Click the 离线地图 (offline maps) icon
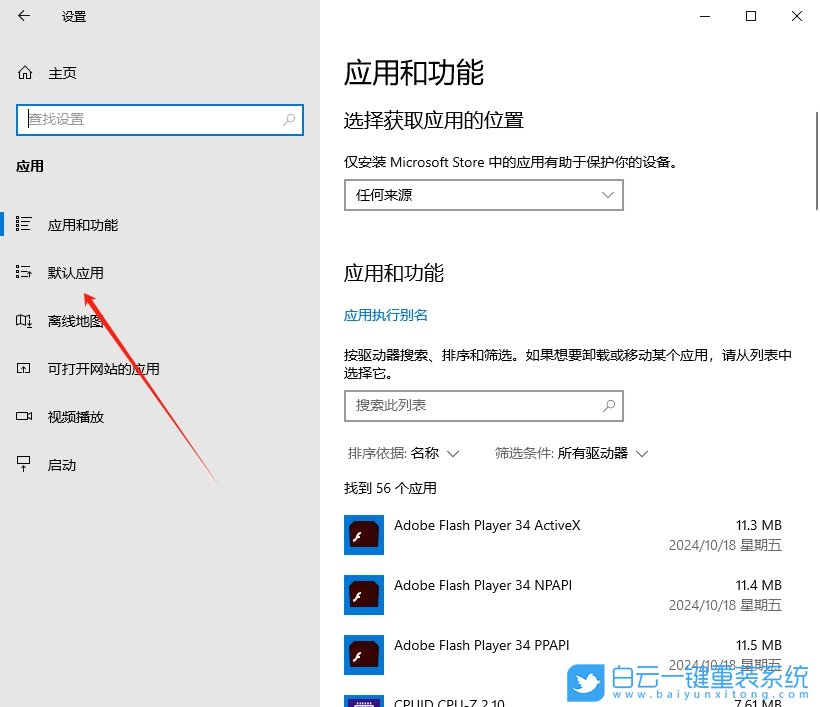The height and width of the screenshot is (707, 820). coord(23,320)
